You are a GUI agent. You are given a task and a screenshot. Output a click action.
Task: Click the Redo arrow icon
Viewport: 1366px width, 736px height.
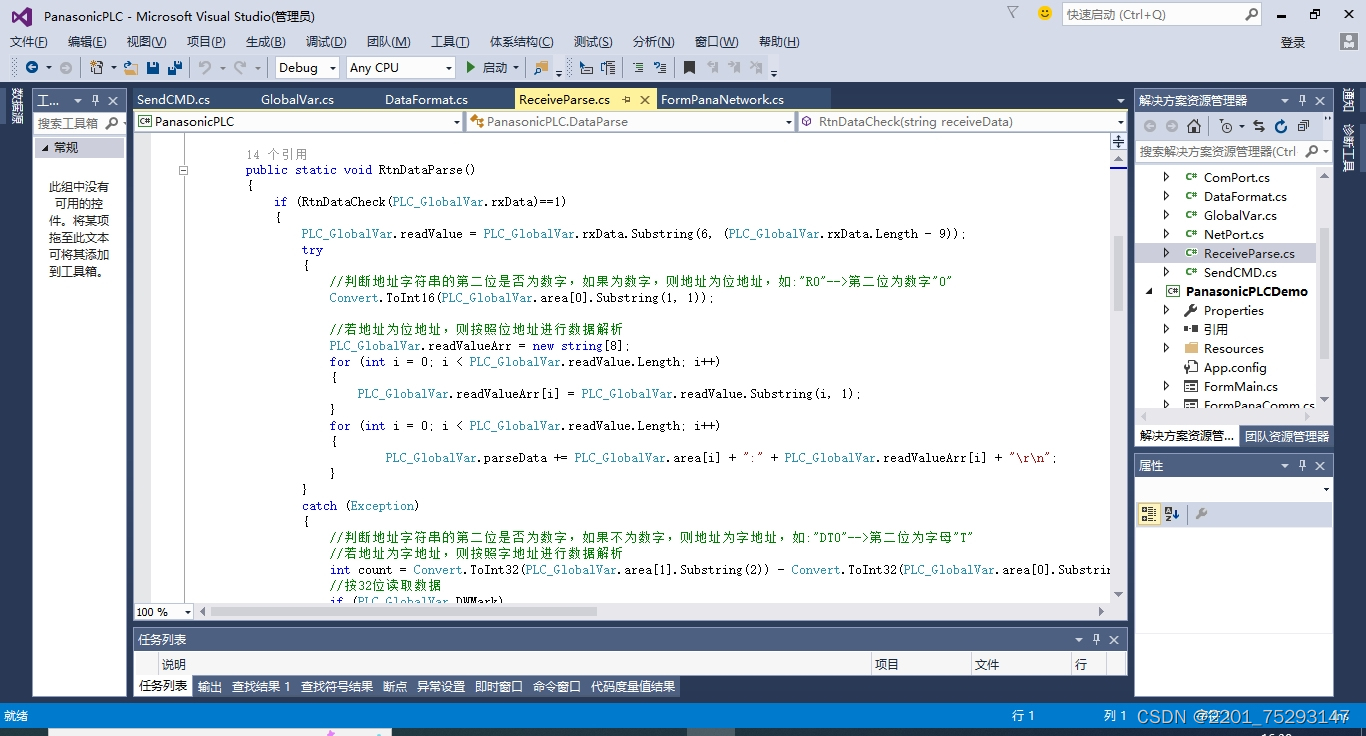click(x=240, y=67)
